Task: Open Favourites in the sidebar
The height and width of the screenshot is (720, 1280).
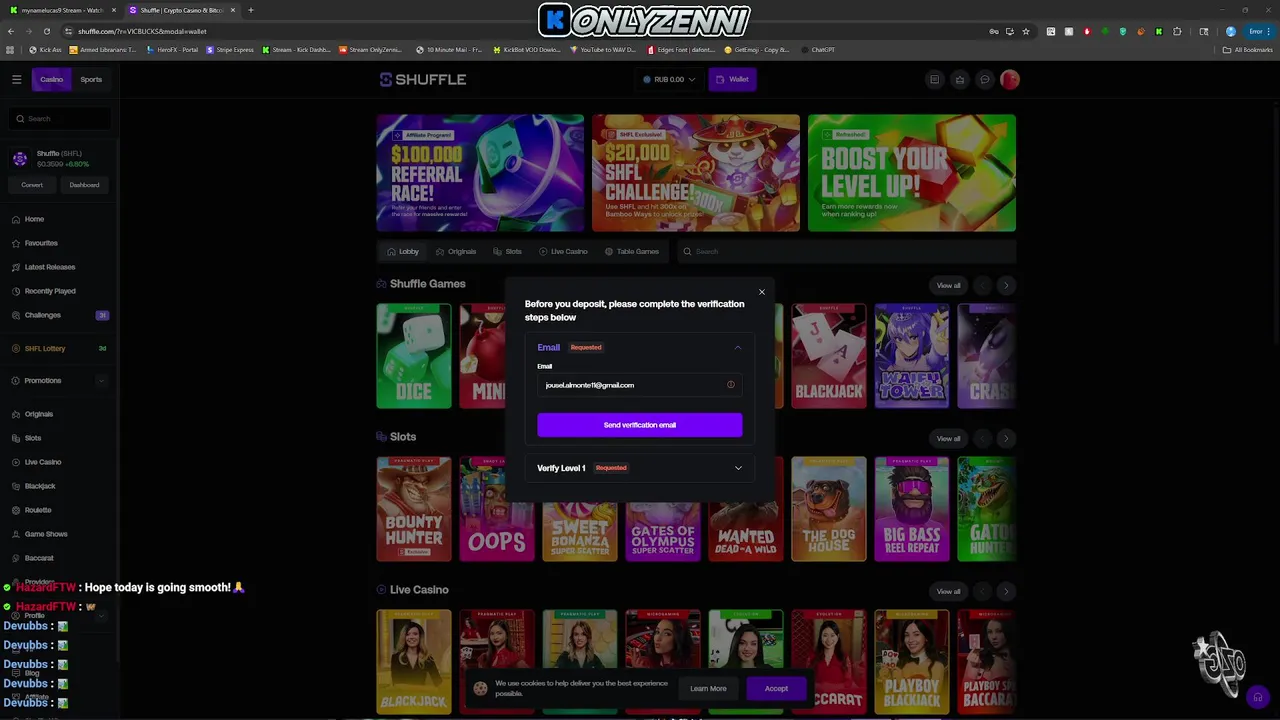Action: 41,243
